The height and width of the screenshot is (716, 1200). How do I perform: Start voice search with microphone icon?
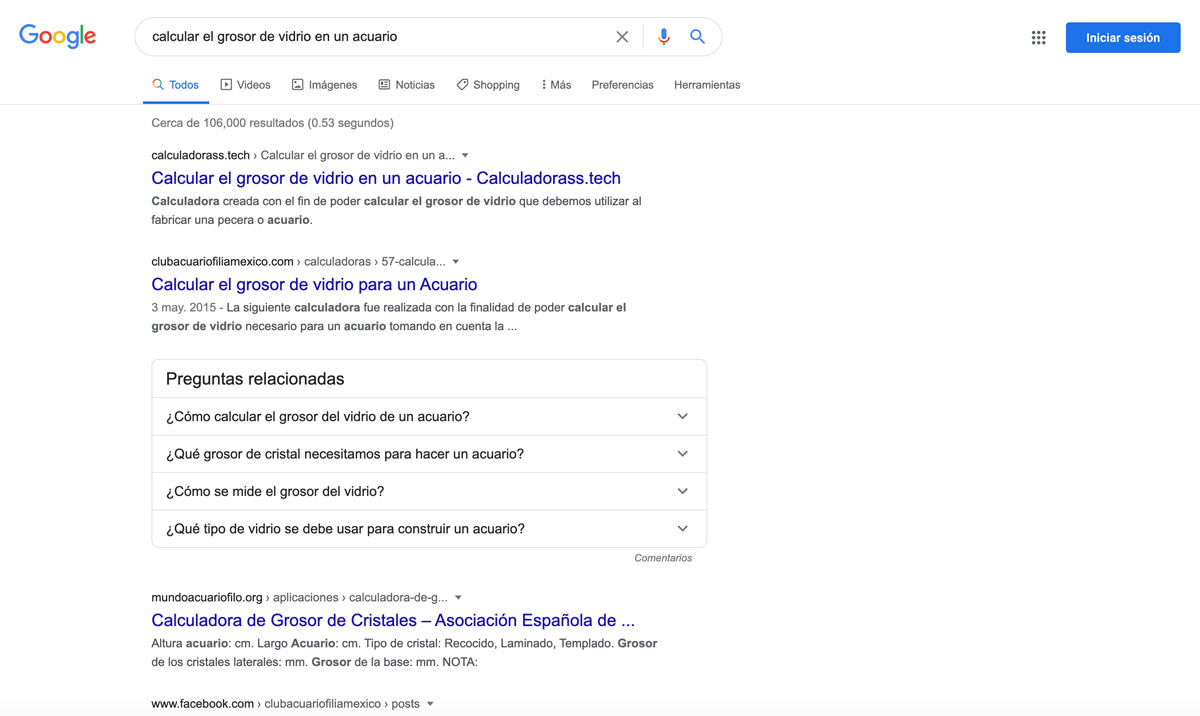[663, 37]
